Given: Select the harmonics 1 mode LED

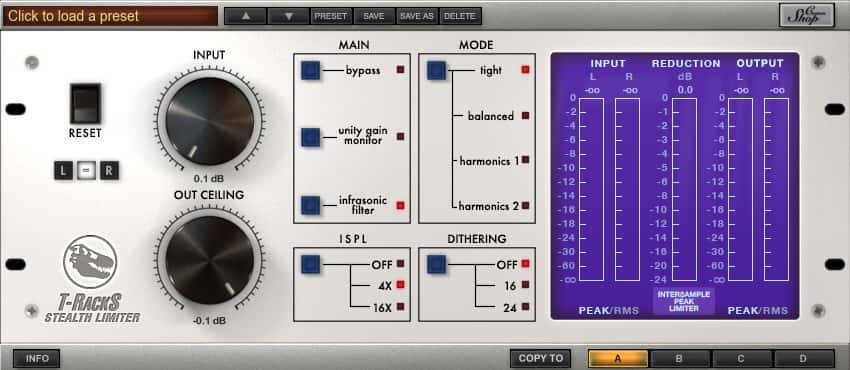Looking at the screenshot, I should click(x=525, y=160).
